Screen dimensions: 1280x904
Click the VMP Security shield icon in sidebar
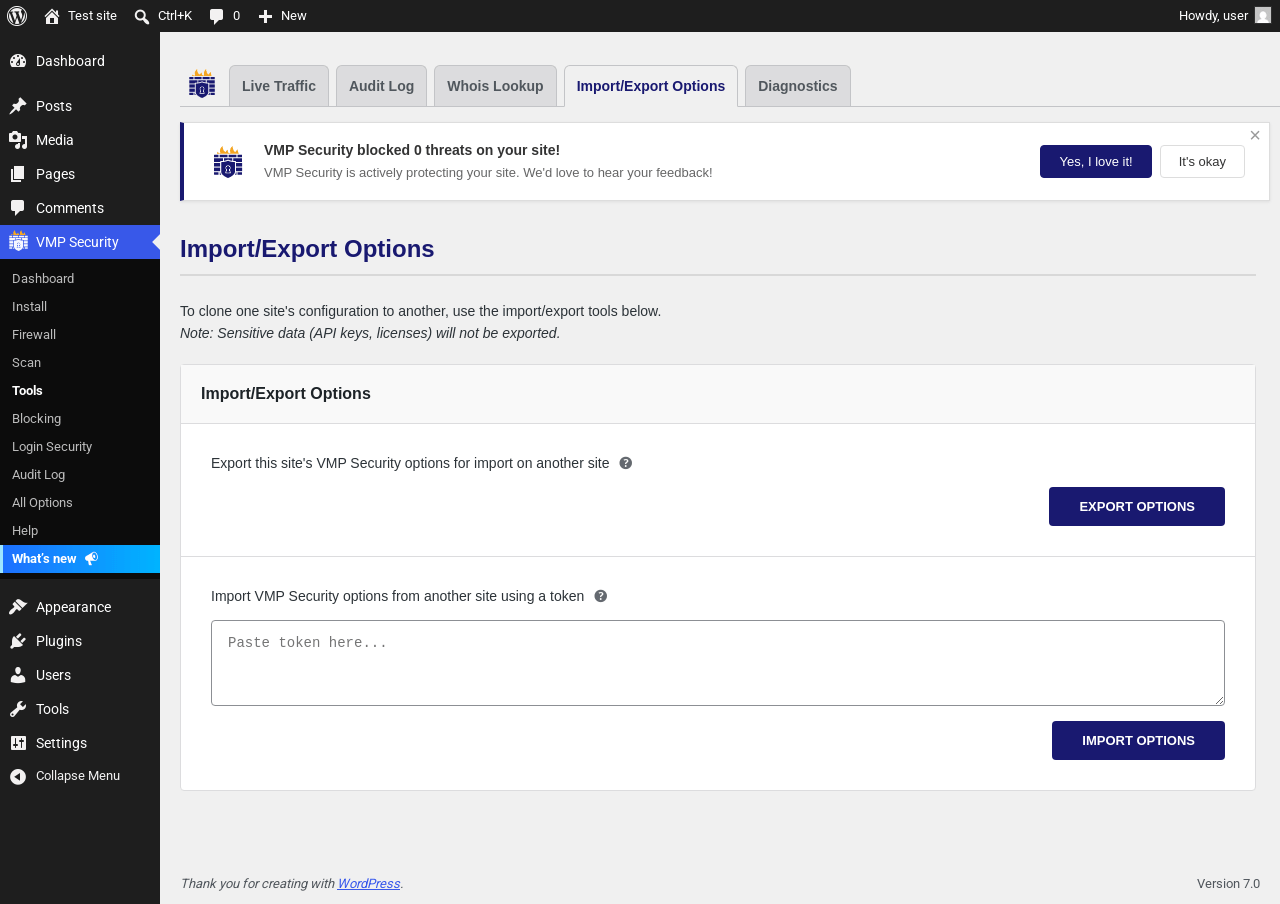point(18,241)
